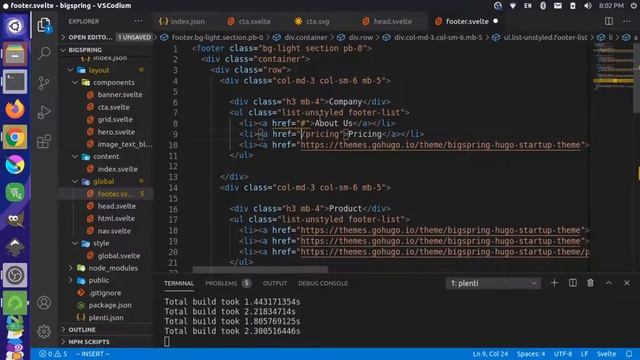Open the notifications bell in status bar

coord(629,354)
